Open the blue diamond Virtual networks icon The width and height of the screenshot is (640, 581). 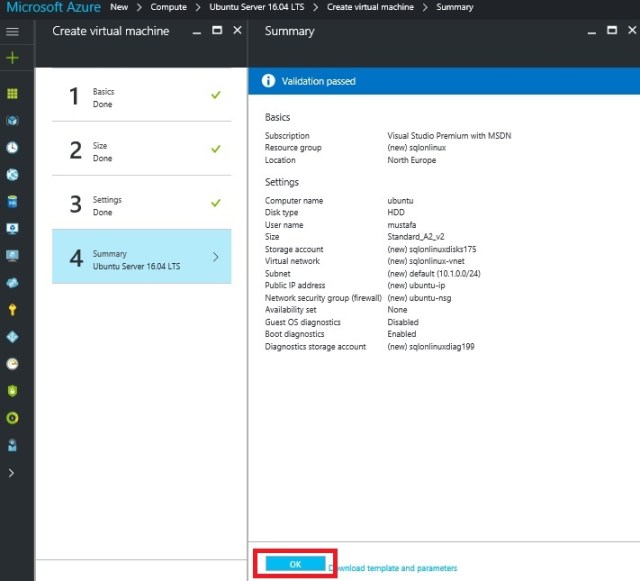click(x=12, y=337)
